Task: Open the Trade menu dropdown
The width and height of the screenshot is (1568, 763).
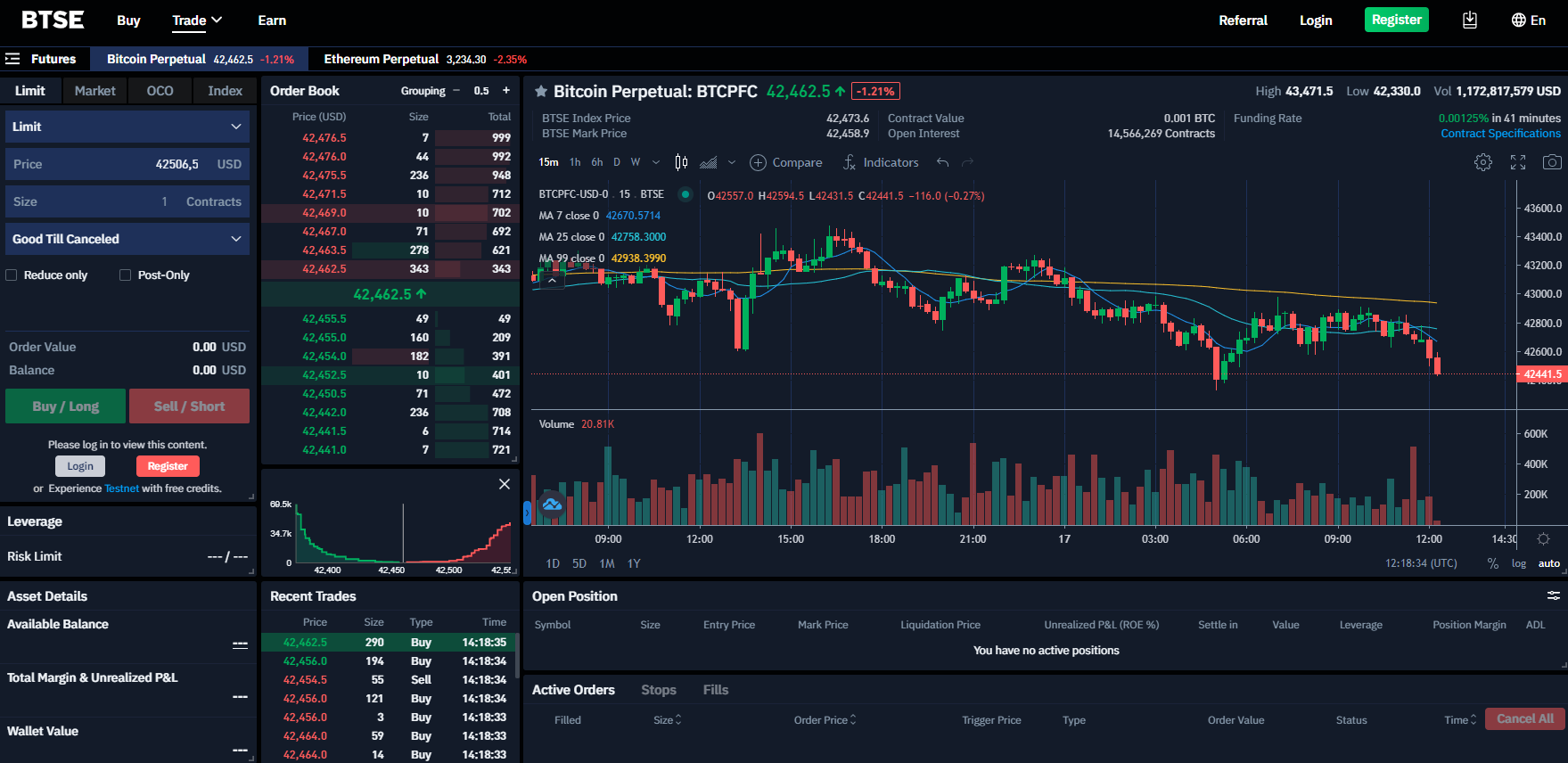Action: (x=196, y=21)
